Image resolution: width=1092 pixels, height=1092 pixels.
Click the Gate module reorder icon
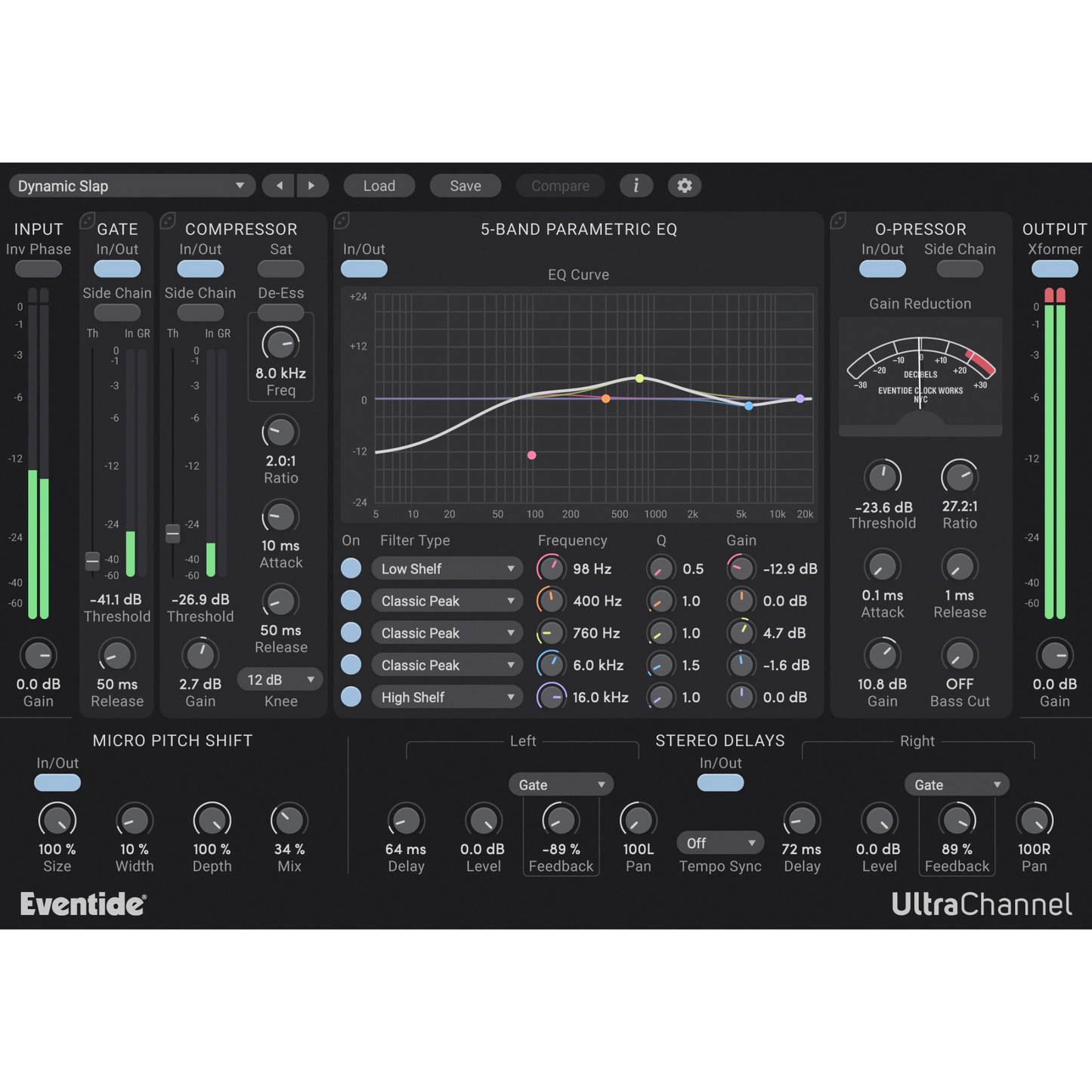point(88,221)
